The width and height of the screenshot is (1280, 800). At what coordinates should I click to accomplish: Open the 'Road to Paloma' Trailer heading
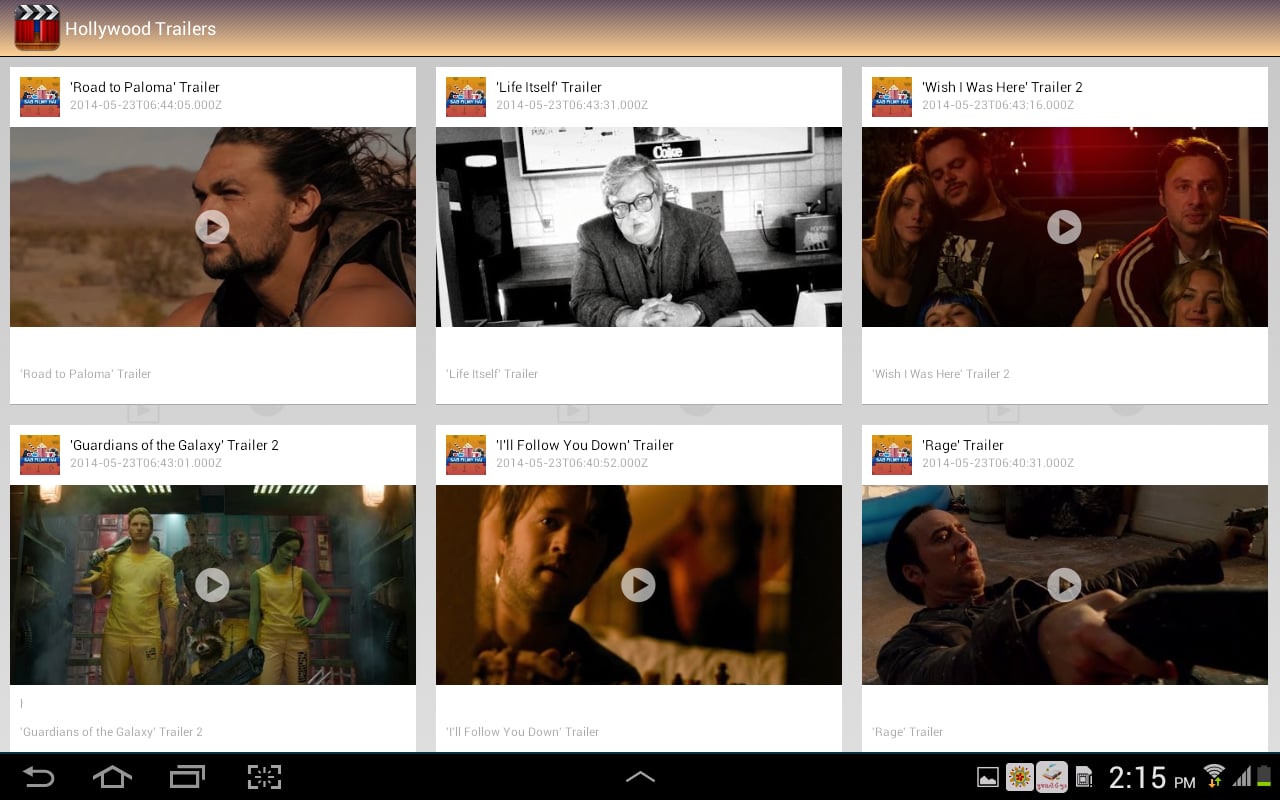point(145,87)
